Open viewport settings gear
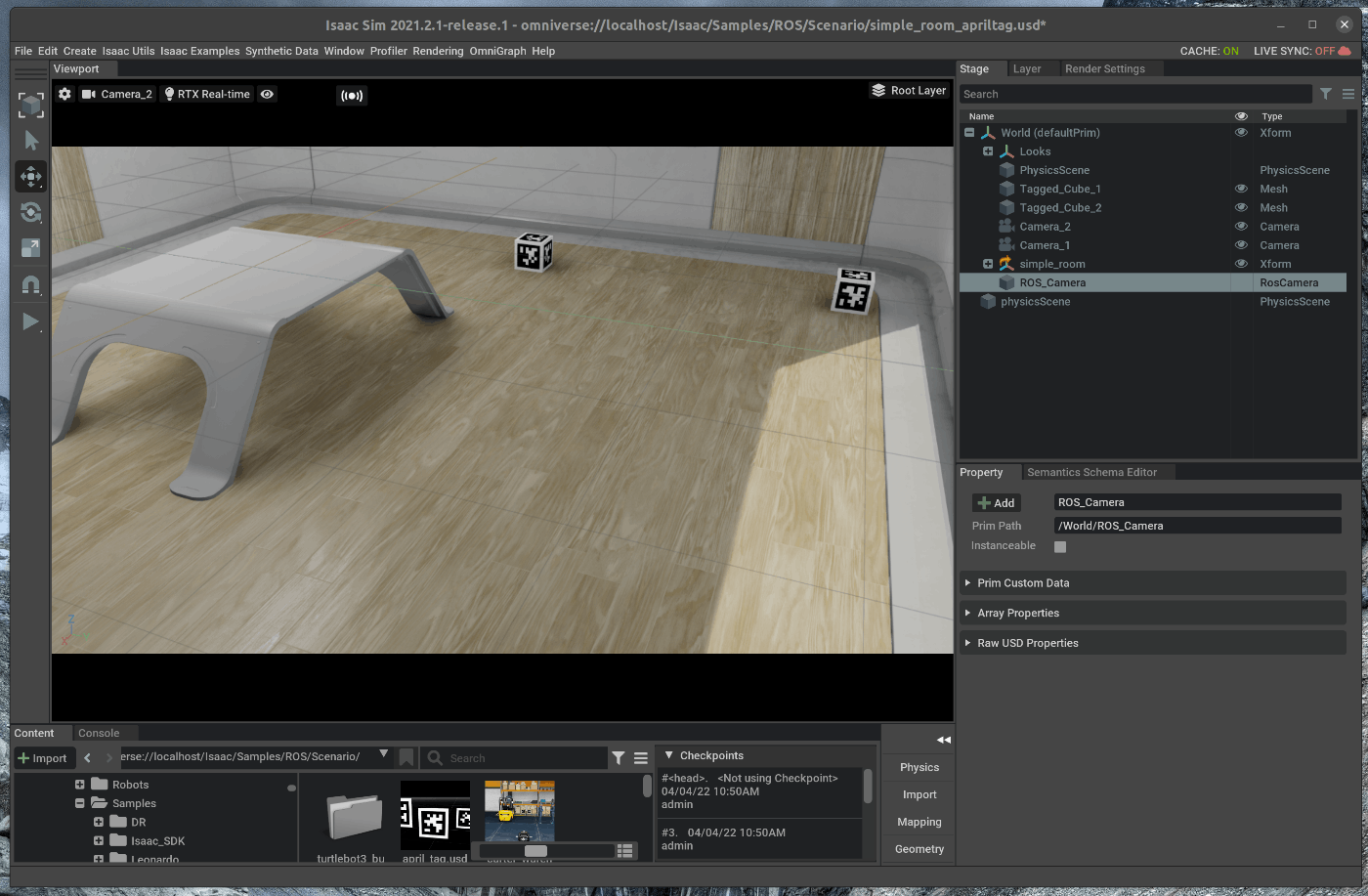 point(64,94)
